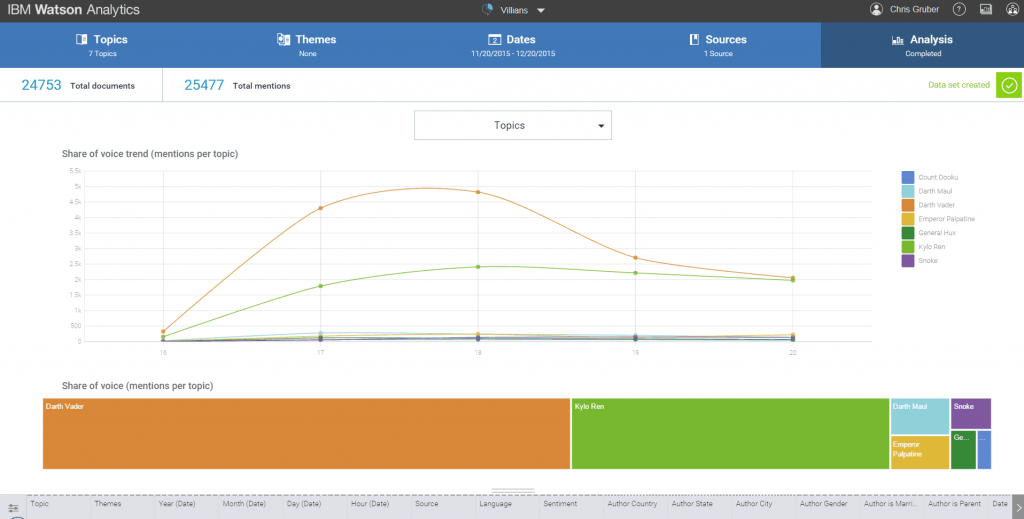Screen dimensions: 1024x519
Task: Click the green data set created checkmark
Action: (1009, 86)
